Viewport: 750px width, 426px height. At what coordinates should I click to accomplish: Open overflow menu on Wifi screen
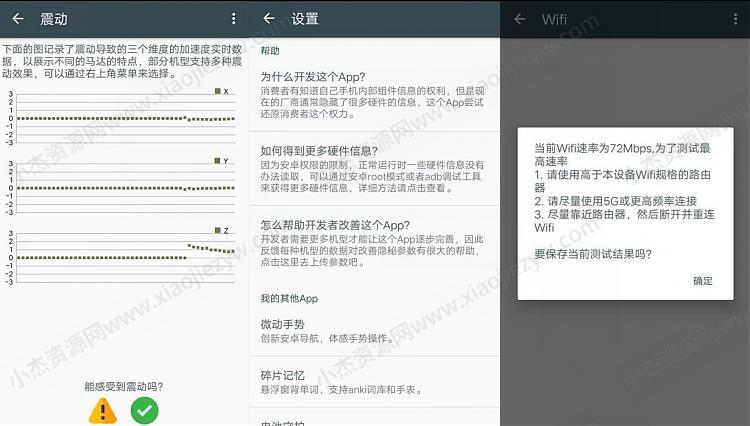tap(735, 19)
